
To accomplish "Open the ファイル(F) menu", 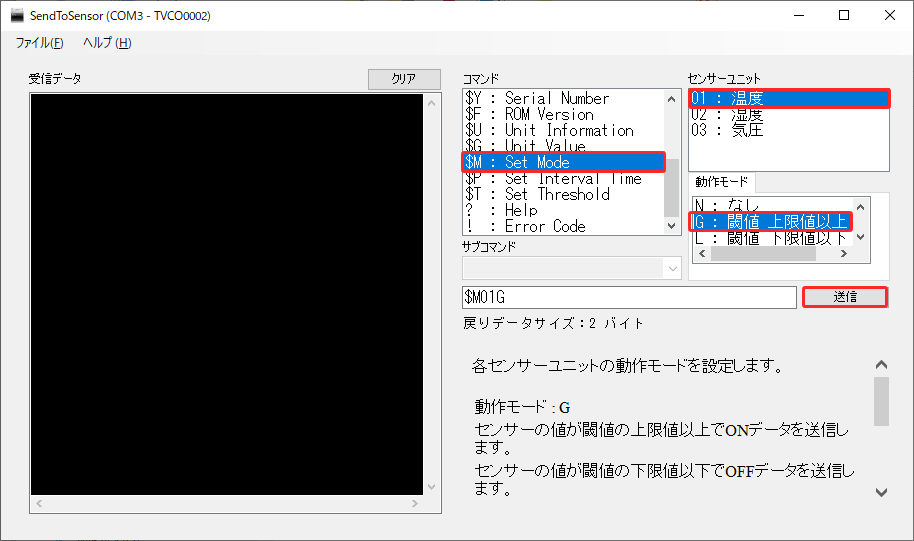I will click(x=39, y=43).
